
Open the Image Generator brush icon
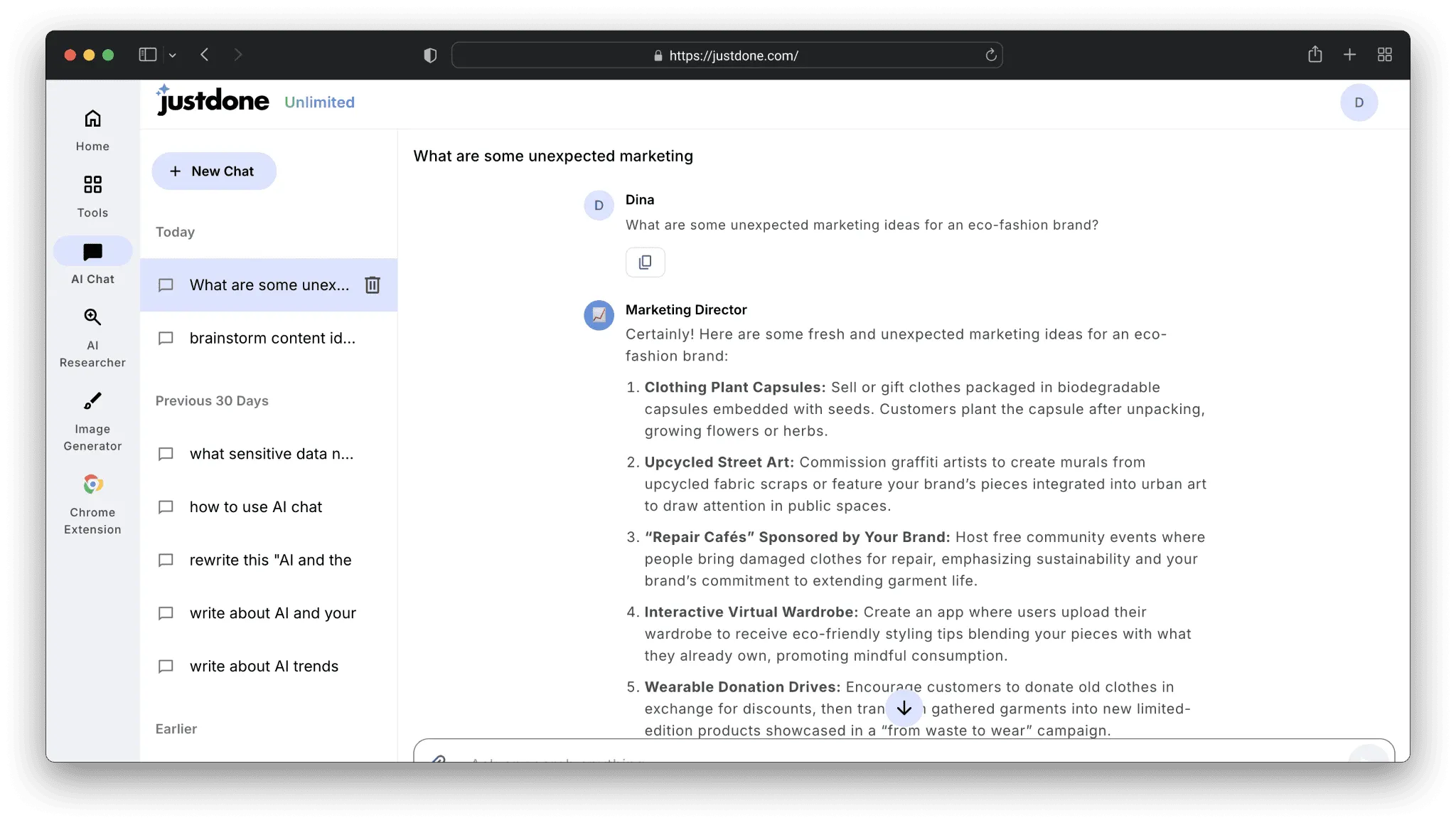[92, 401]
